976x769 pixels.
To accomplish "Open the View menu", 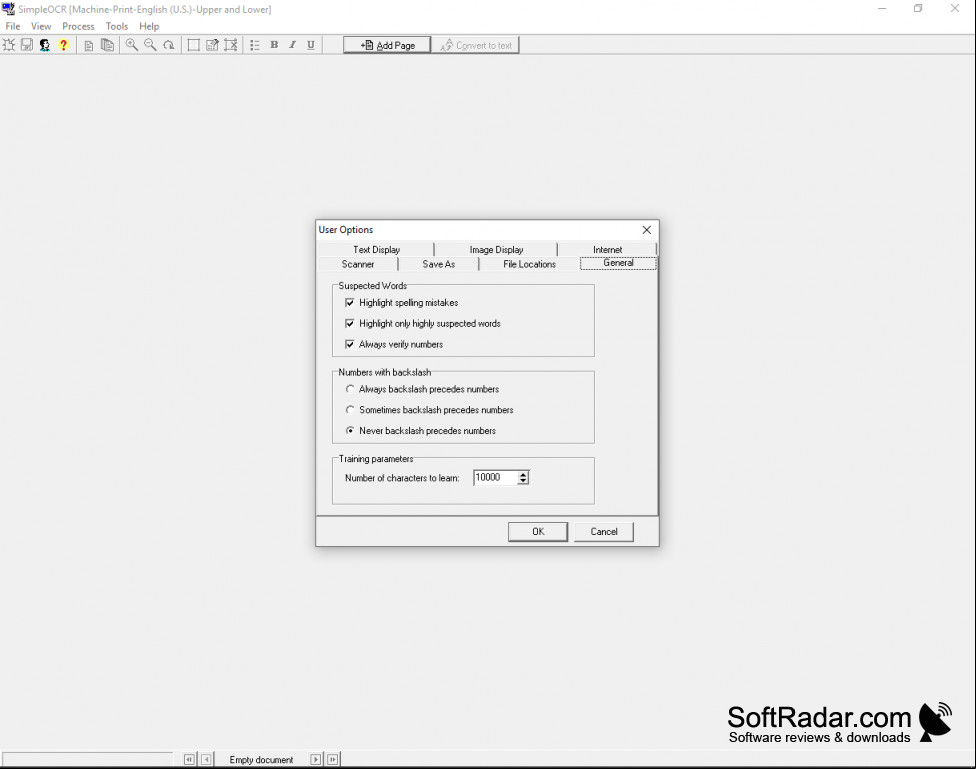I will point(41,26).
